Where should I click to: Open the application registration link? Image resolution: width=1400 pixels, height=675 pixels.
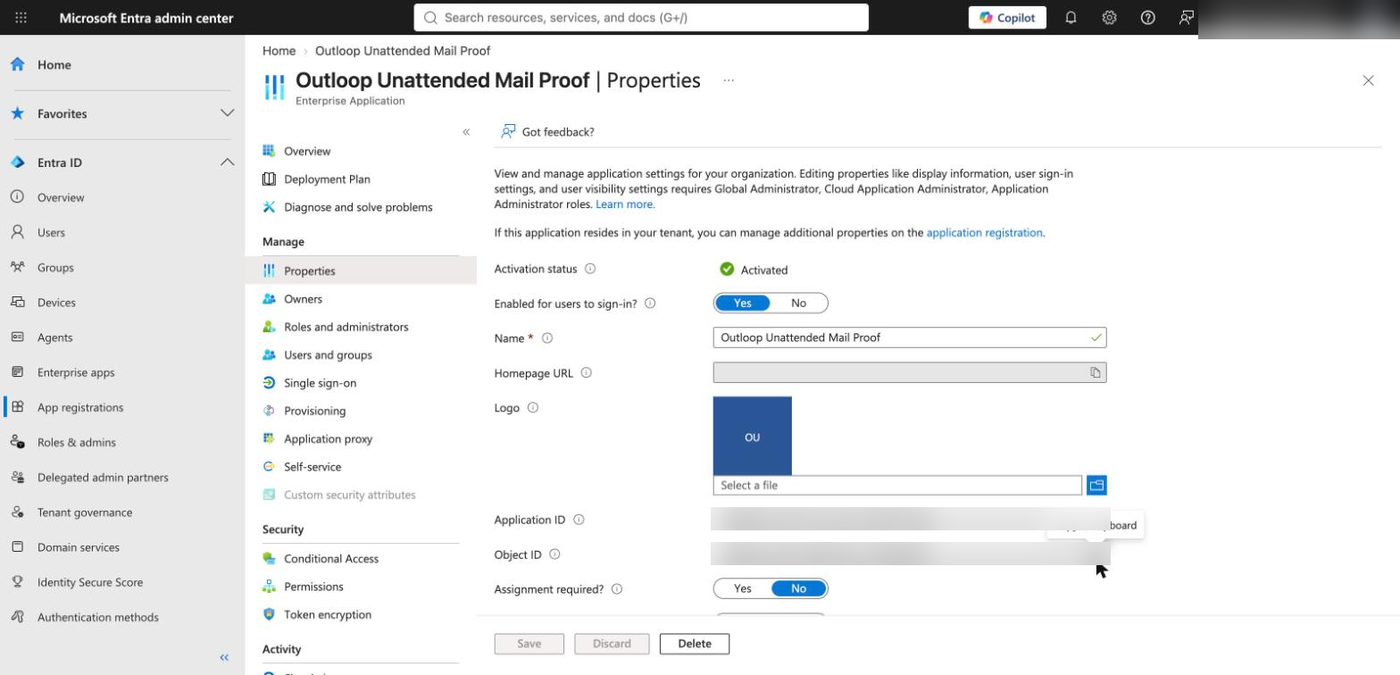[x=984, y=233]
